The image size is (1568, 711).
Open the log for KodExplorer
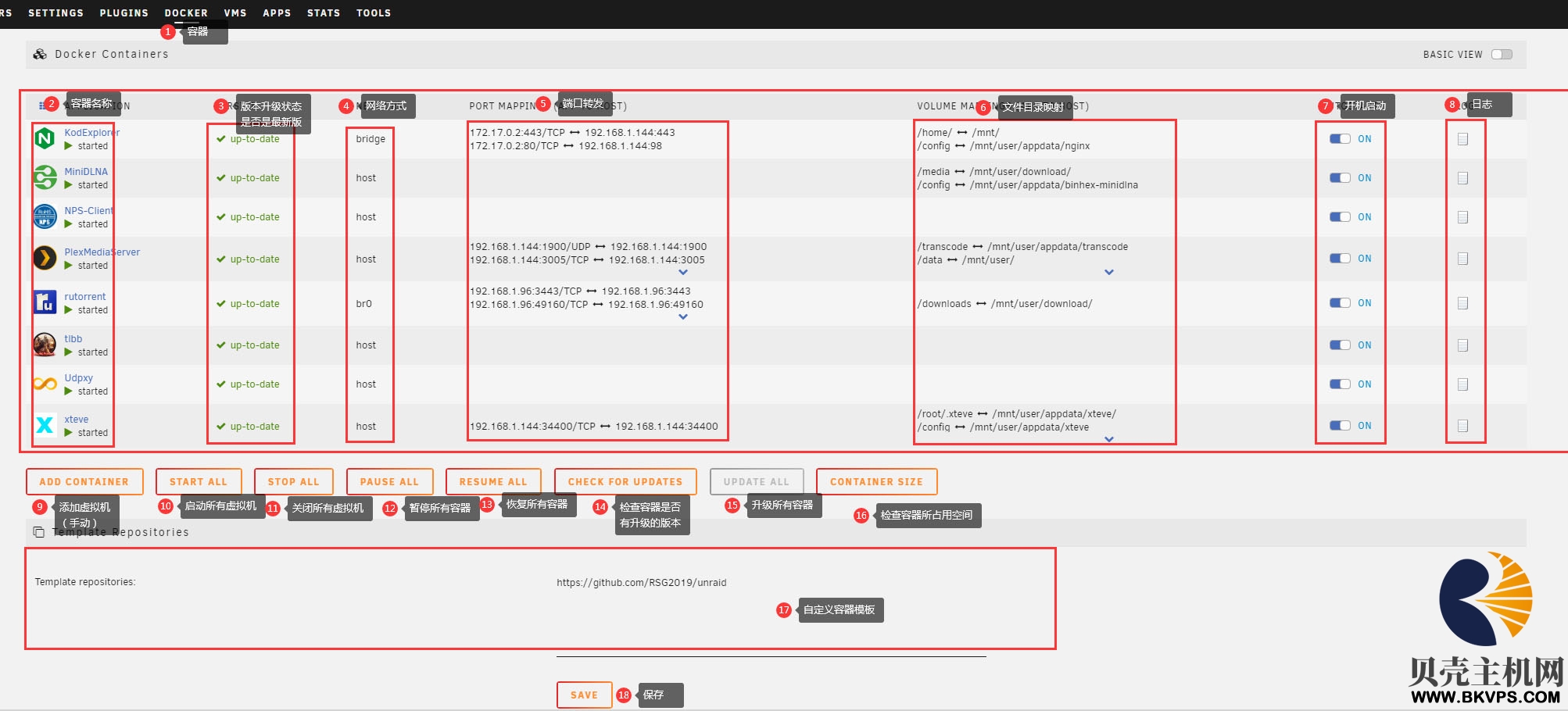tap(1462, 139)
